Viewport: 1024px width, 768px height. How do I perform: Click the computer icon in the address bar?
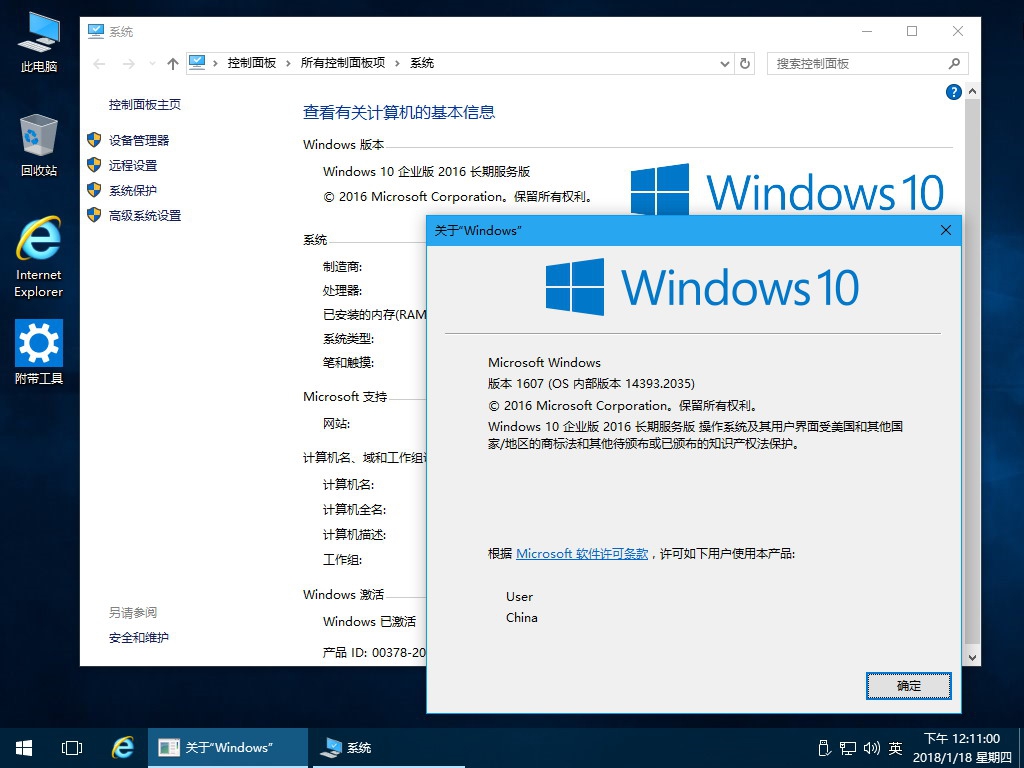197,63
